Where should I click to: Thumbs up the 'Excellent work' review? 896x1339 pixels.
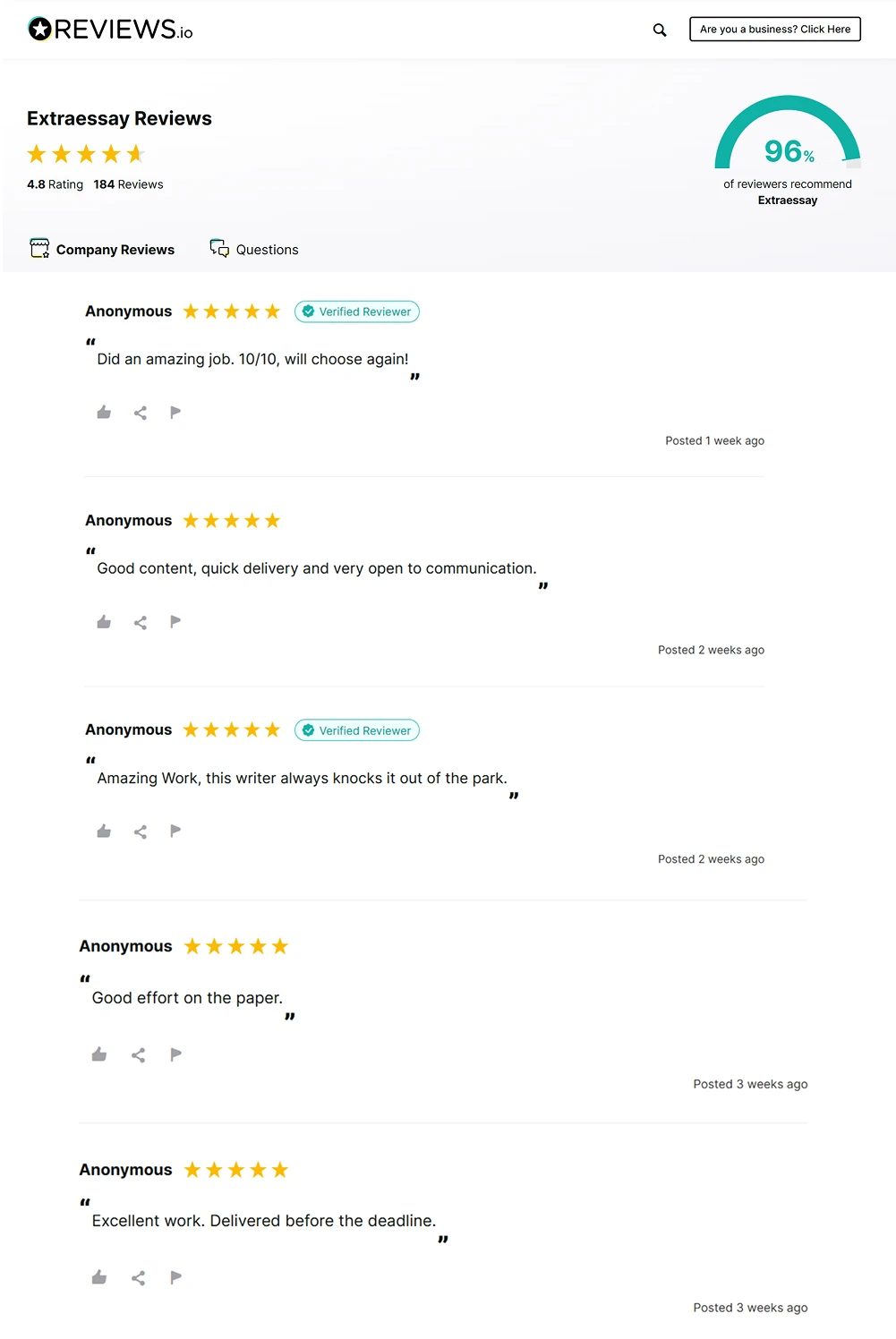tap(99, 1277)
